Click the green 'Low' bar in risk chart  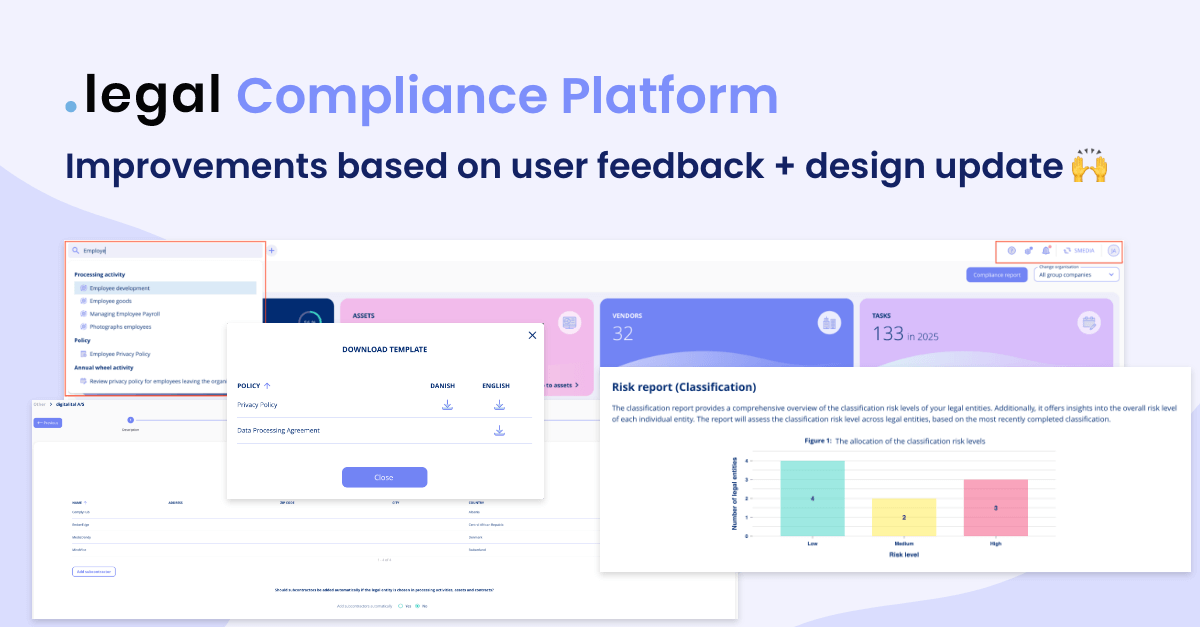click(812, 498)
